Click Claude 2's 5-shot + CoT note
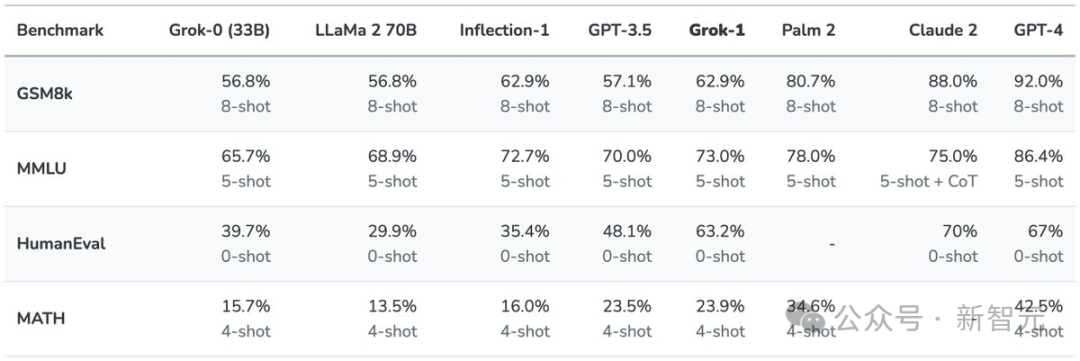 [928, 181]
